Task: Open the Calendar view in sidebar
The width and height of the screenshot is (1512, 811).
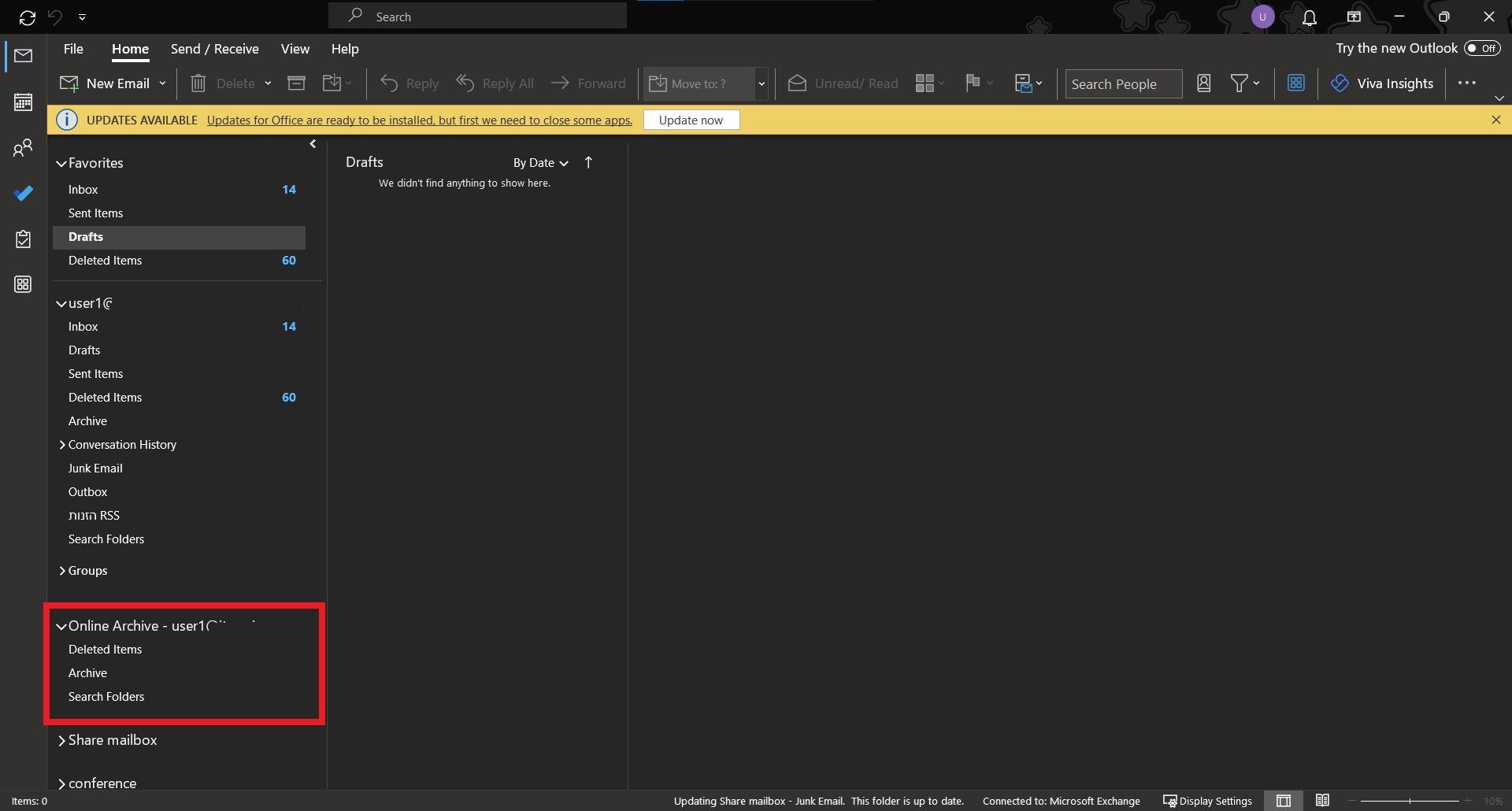Action: (24, 102)
